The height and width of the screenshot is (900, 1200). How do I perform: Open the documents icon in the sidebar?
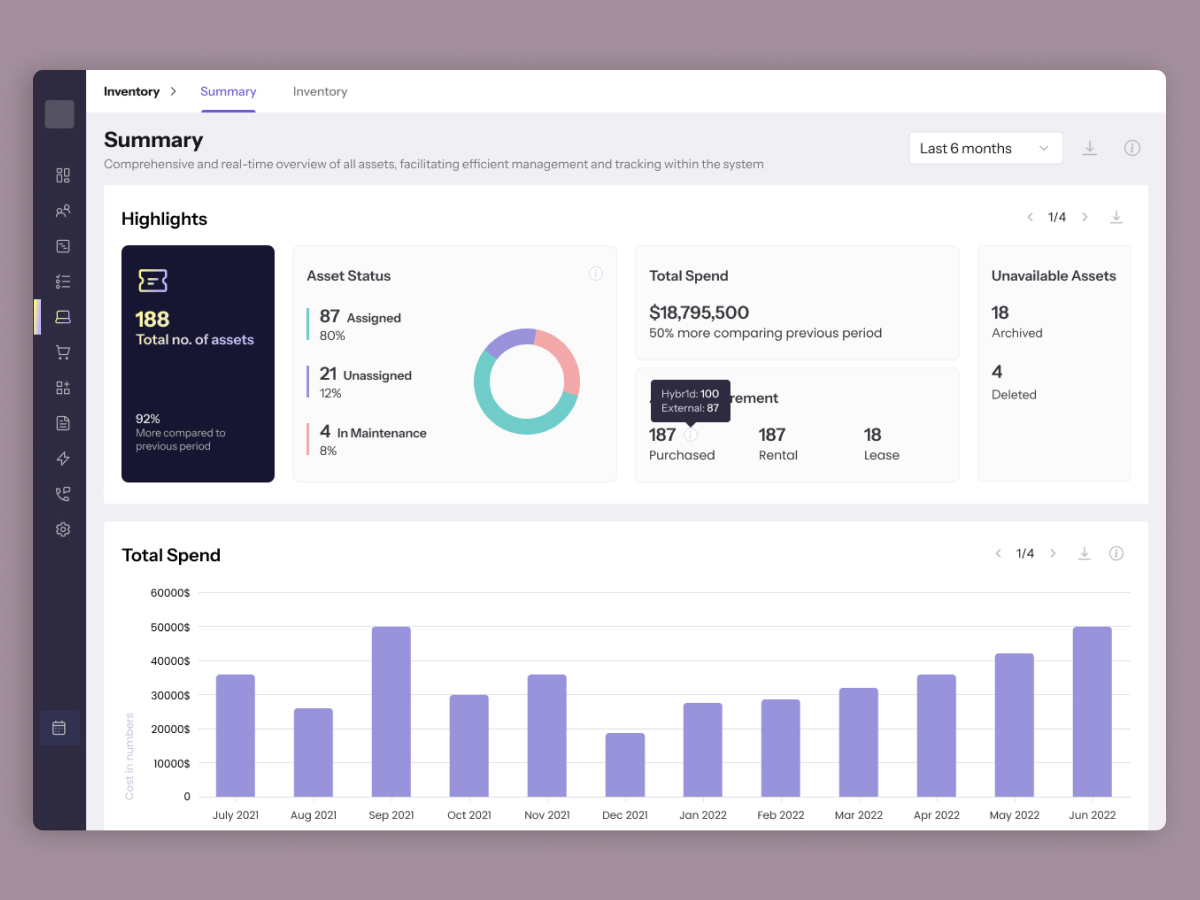[x=61, y=423]
